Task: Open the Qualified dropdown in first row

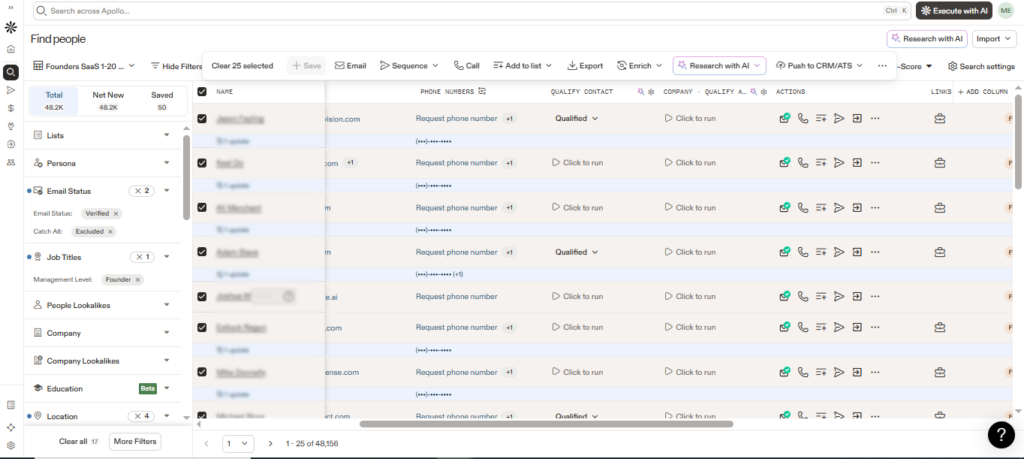Action: tap(577, 118)
